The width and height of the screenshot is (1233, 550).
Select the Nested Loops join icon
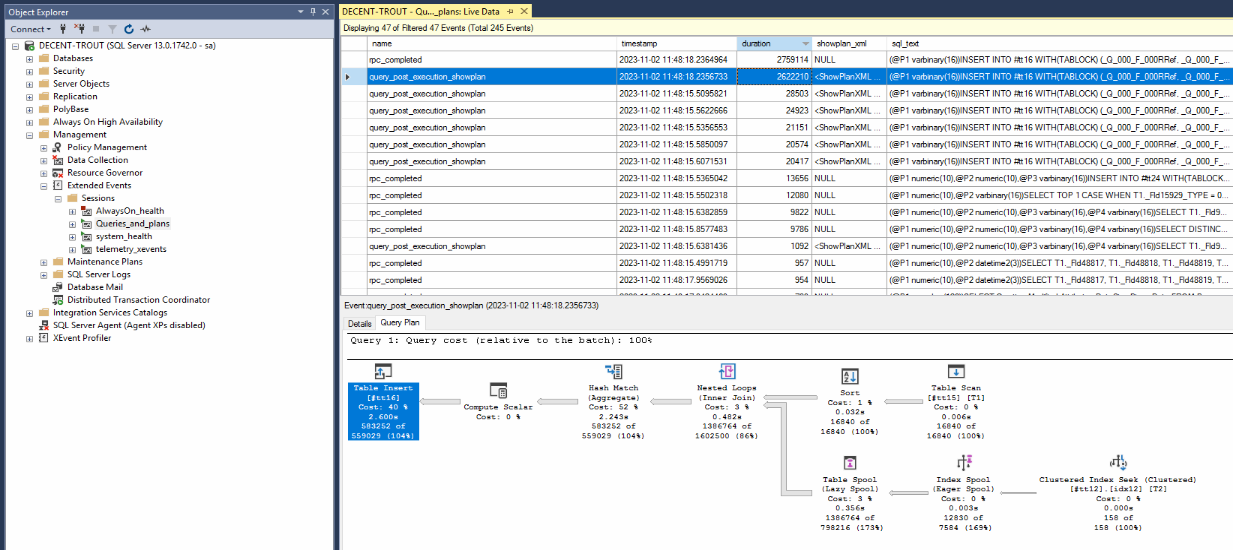pyautogui.click(x=727, y=373)
